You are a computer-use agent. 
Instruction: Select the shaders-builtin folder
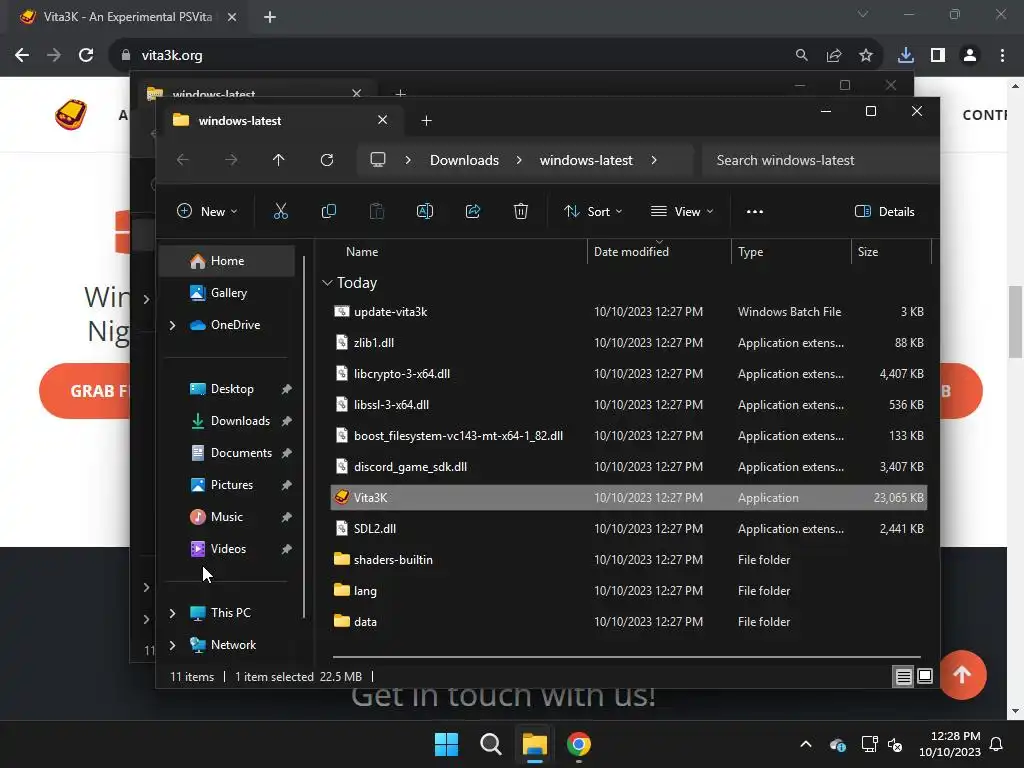629,560
